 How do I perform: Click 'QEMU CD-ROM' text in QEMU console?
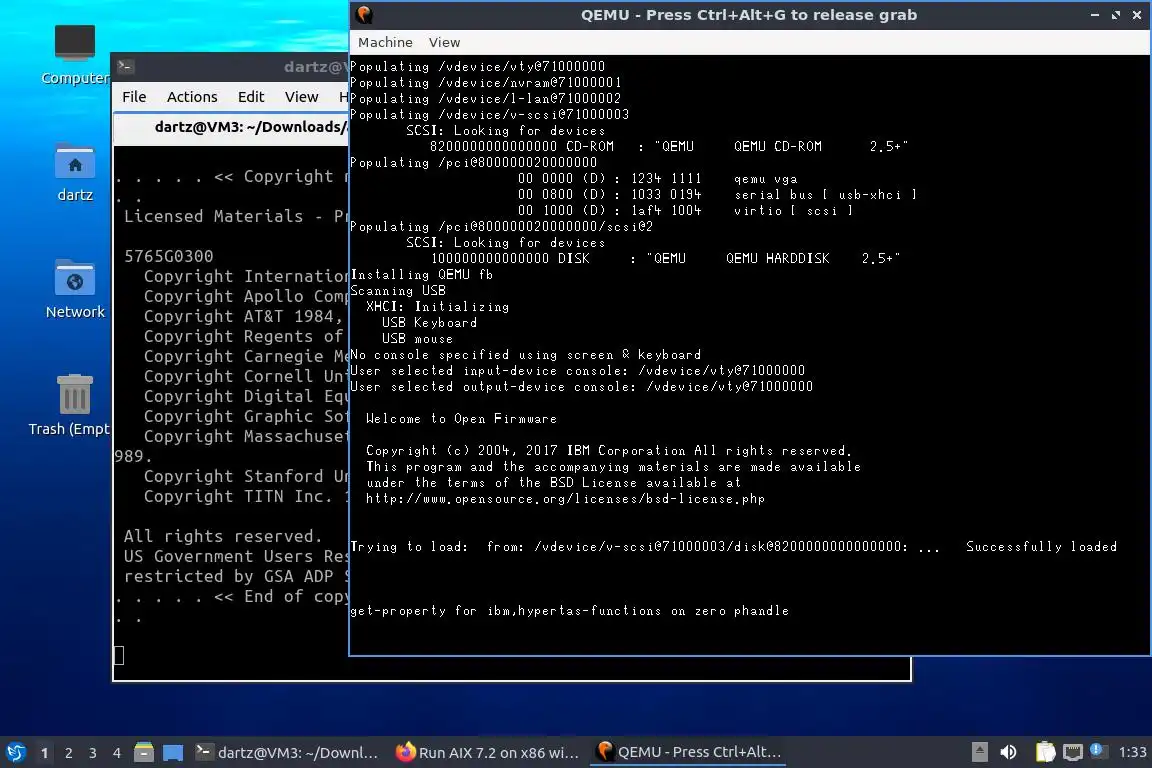tap(777, 146)
